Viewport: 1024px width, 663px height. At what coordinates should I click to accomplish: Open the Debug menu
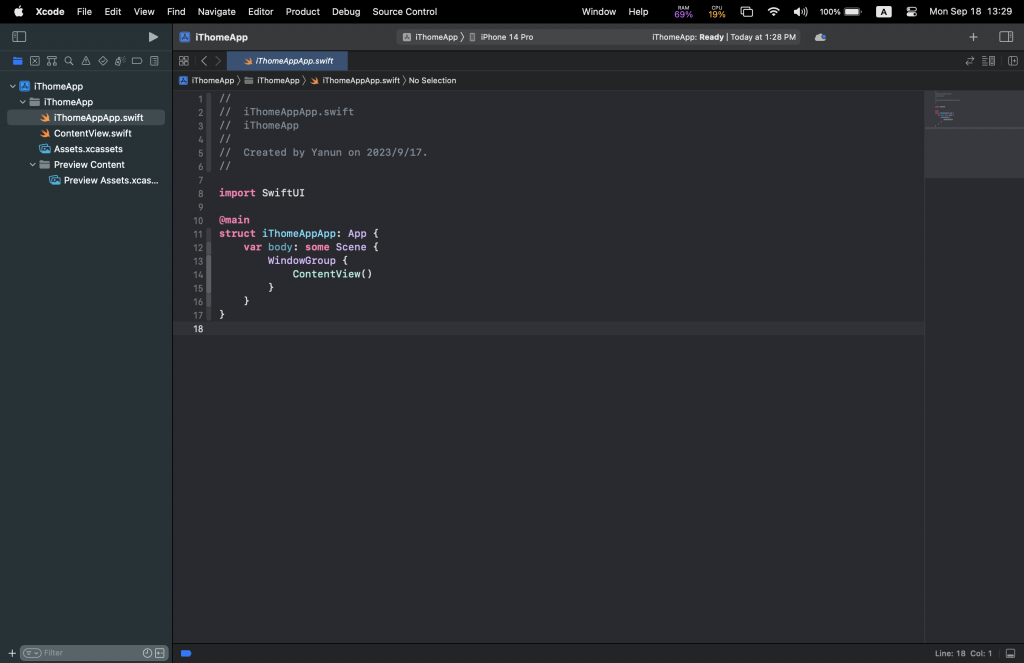pyautogui.click(x=346, y=12)
